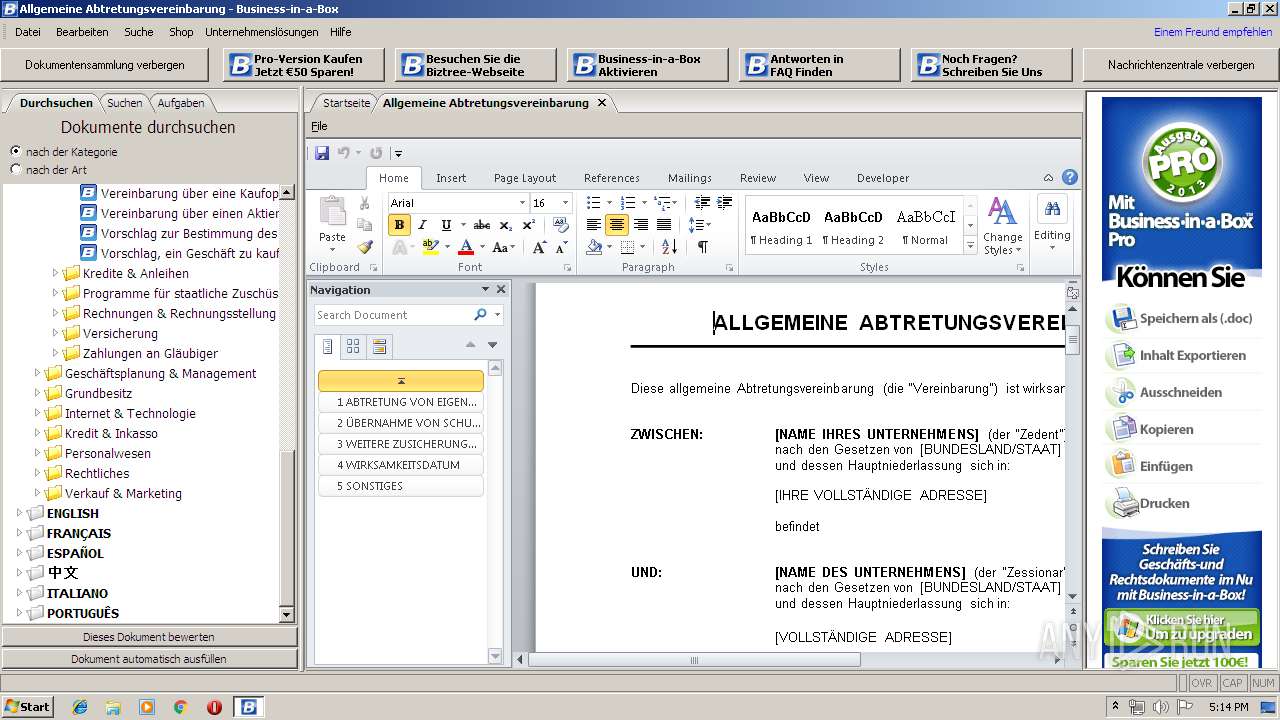Open the References ribbon tab
This screenshot has height=720, width=1280.
[612, 178]
